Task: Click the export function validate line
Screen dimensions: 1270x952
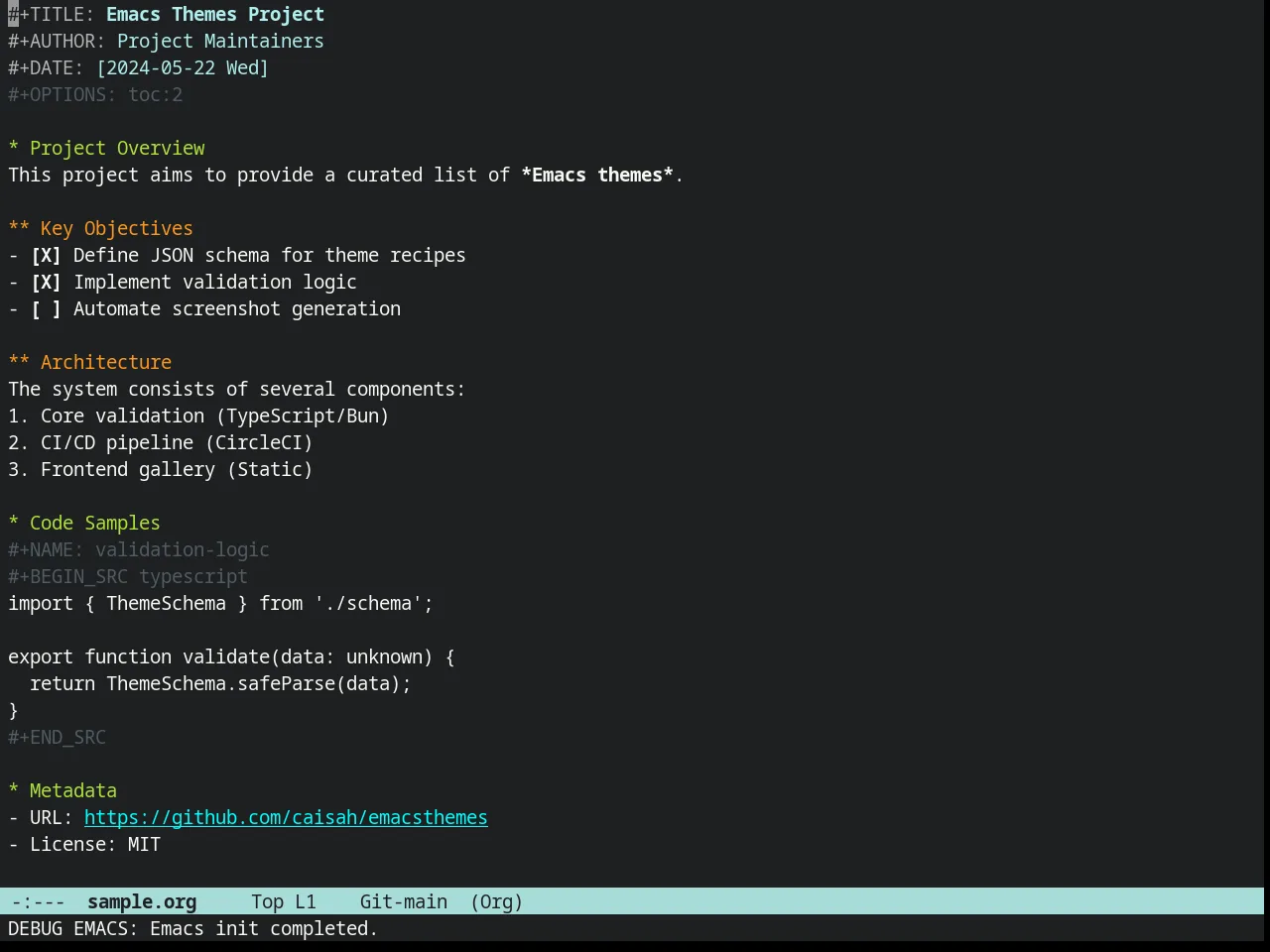Action: (x=231, y=657)
